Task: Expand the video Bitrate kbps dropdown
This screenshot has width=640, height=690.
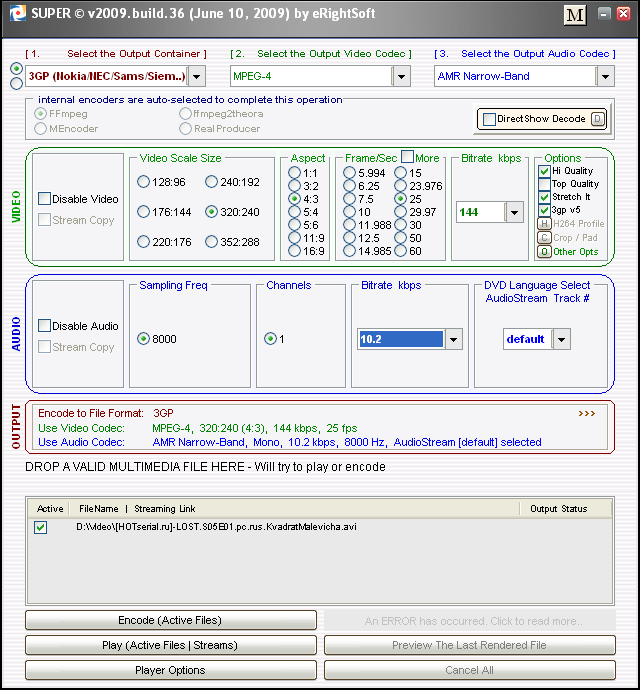Action: (x=515, y=213)
